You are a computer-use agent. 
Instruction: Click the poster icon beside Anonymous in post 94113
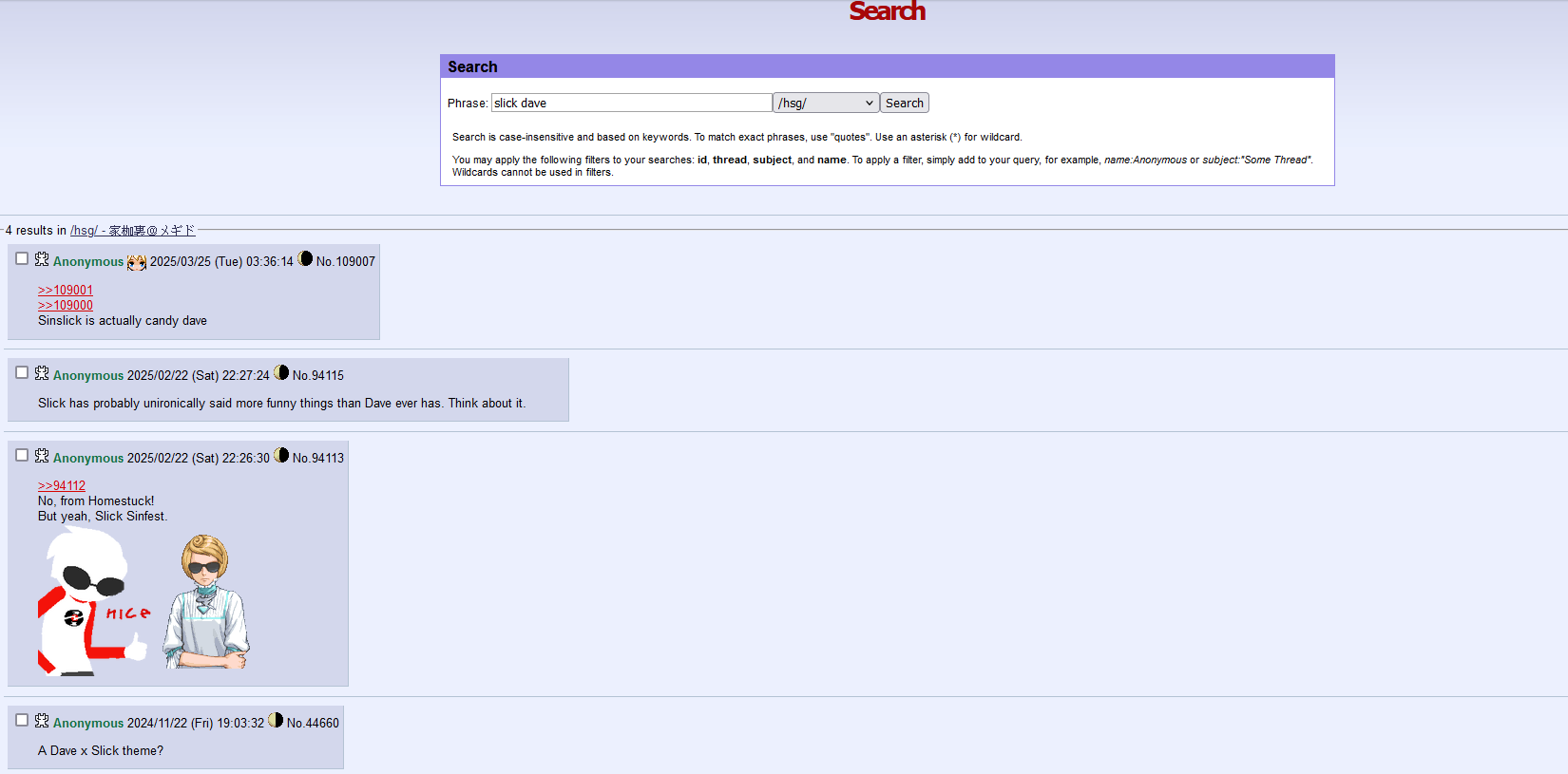coord(42,456)
